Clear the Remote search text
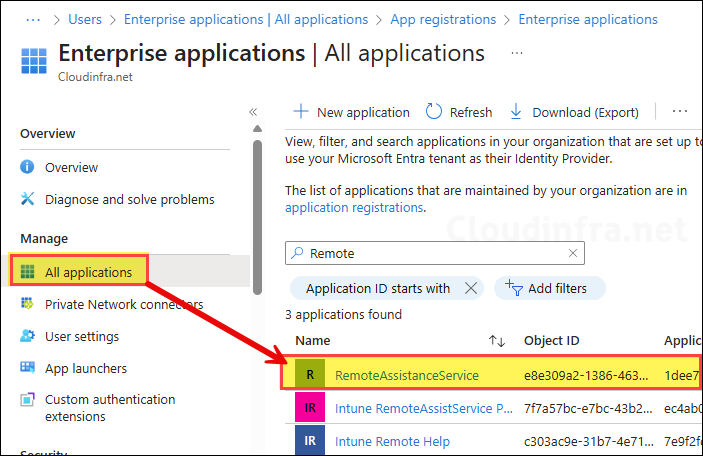 (573, 254)
